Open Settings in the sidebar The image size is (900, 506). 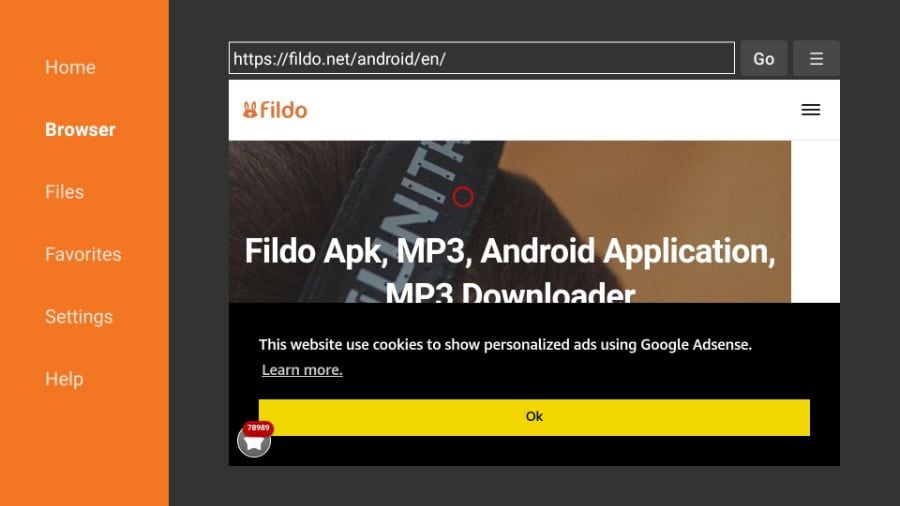tap(79, 317)
